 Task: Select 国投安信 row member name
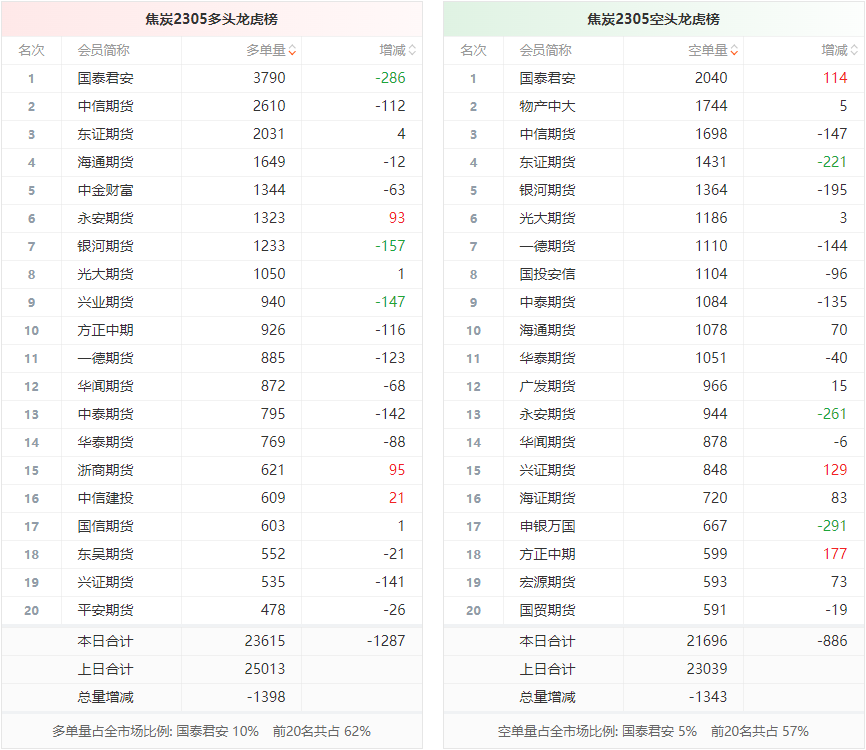pos(547,274)
